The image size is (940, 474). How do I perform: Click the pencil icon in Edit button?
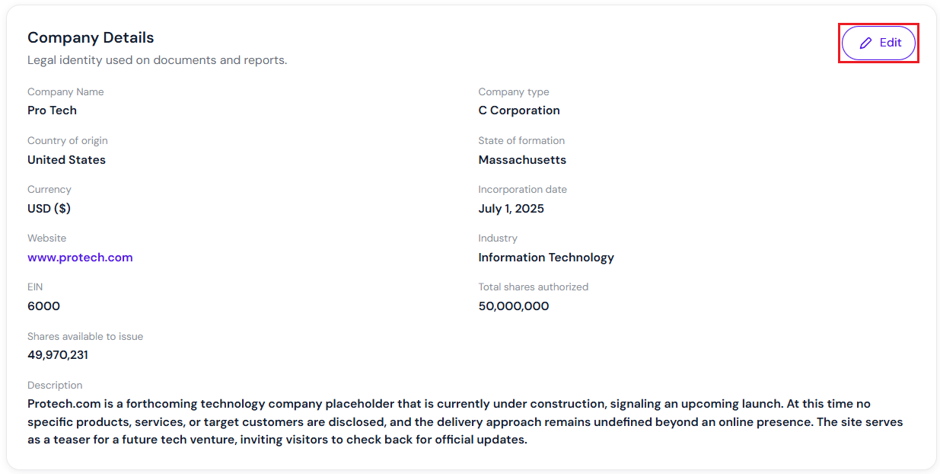[x=866, y=43]
